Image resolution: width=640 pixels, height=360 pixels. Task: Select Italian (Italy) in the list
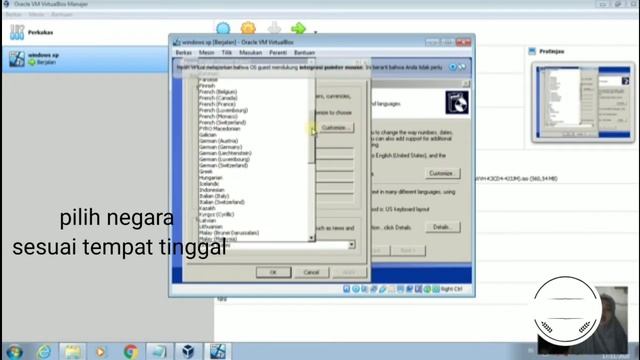click(x=214, y=196)
